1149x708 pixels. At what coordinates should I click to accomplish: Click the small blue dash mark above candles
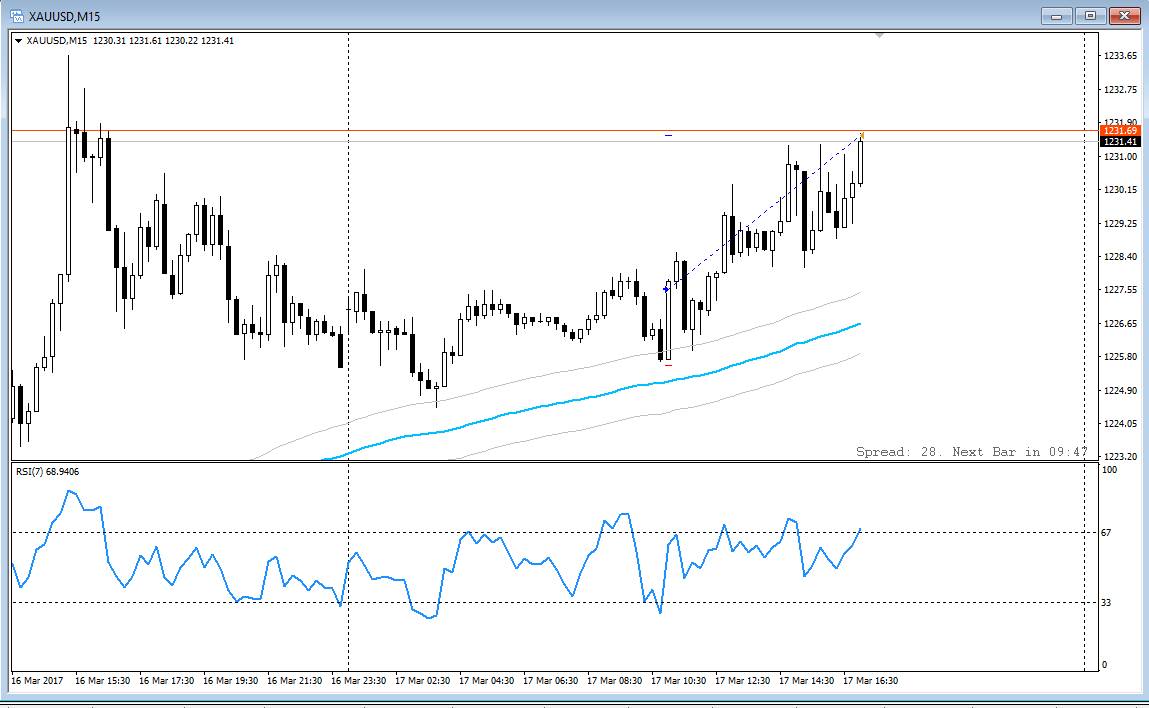pos(668,136)
